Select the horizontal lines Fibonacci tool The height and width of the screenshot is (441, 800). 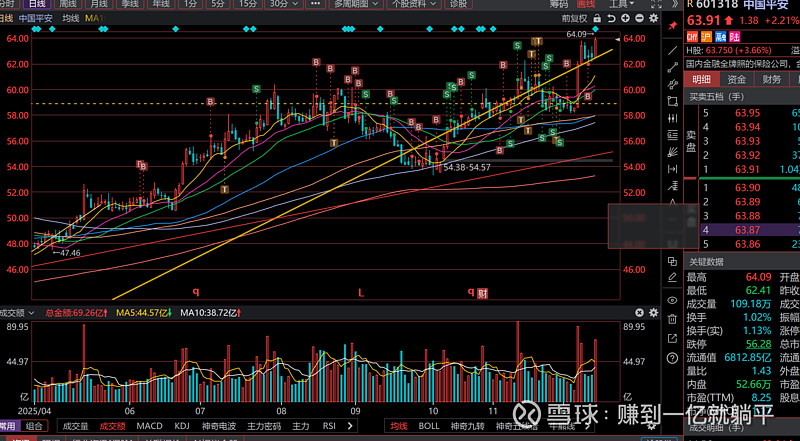click(x=672, y=135)
